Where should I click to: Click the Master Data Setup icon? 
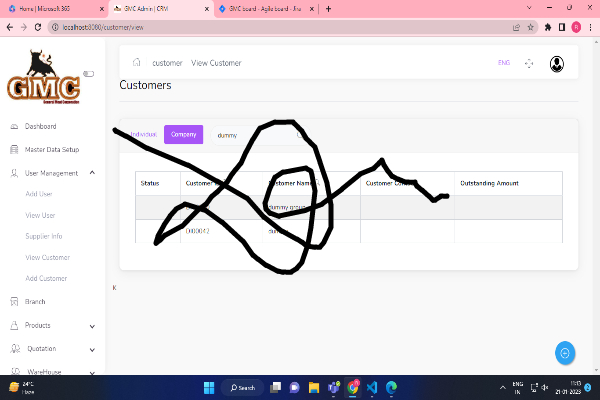point(13,150)
